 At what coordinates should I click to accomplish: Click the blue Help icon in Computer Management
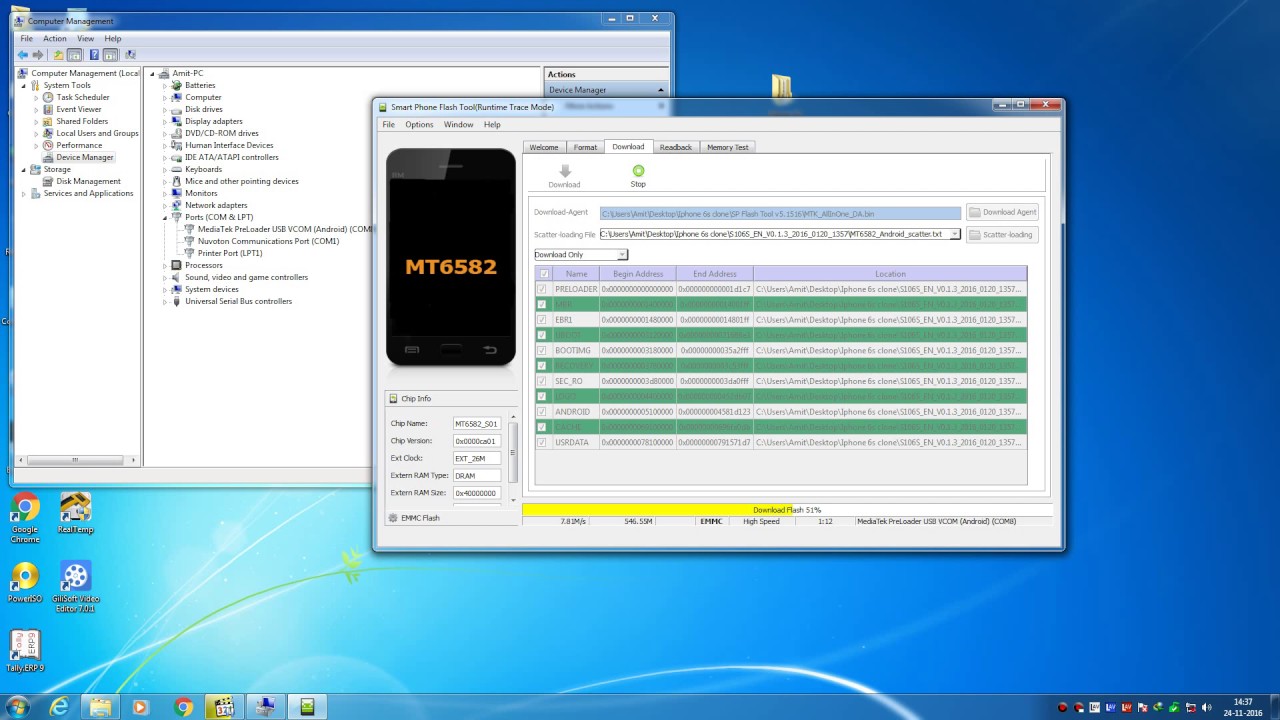coord(94,55)
